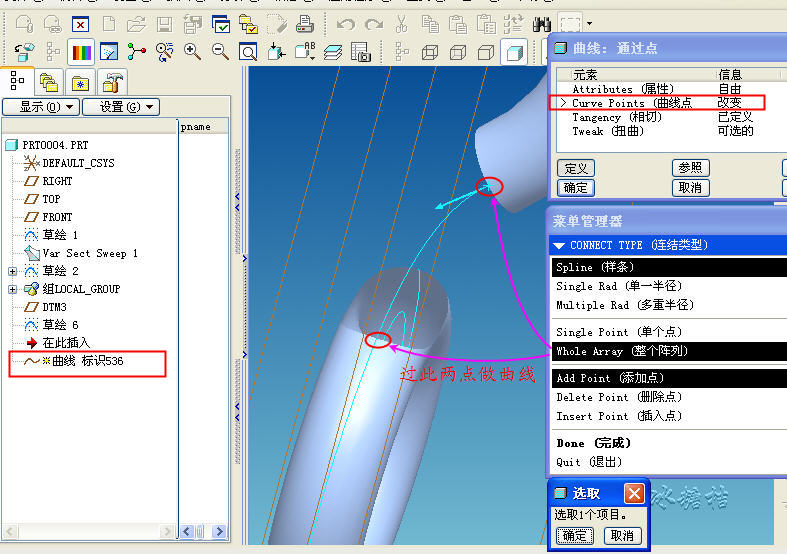Click the Refit zoom window icon

(248, 52)
